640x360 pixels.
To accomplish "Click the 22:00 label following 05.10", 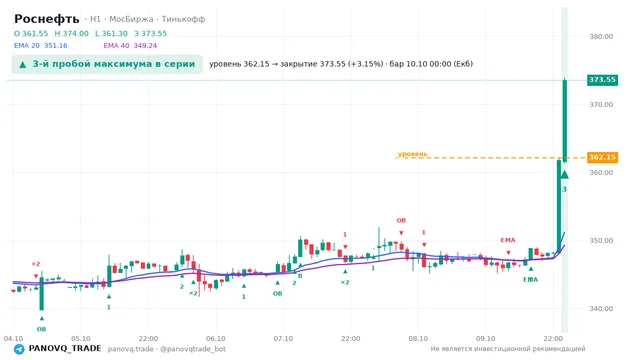I will pyautogui.click(x=148, y=338).
